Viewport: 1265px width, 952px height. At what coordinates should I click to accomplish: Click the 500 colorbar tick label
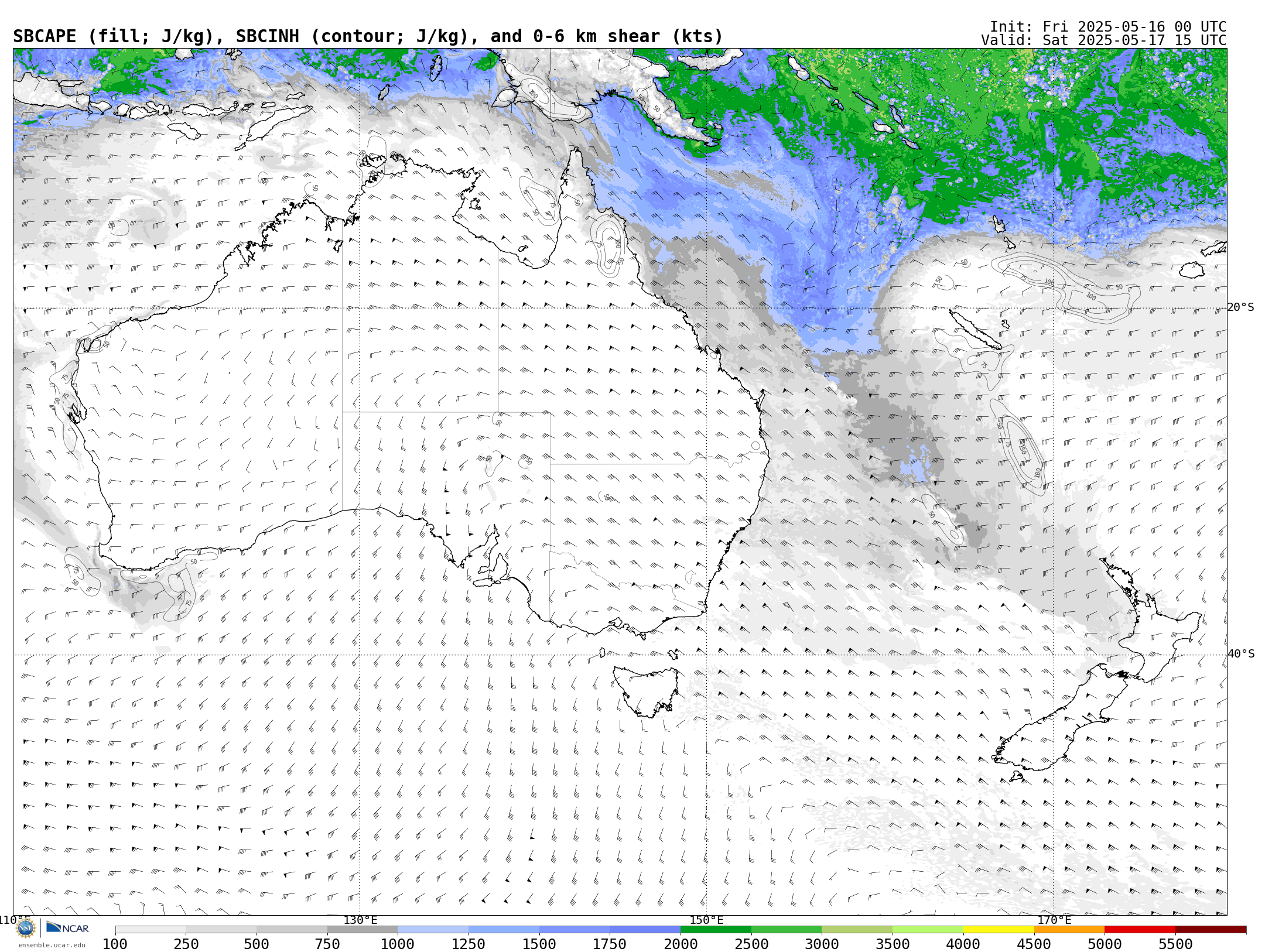(257, 944)
